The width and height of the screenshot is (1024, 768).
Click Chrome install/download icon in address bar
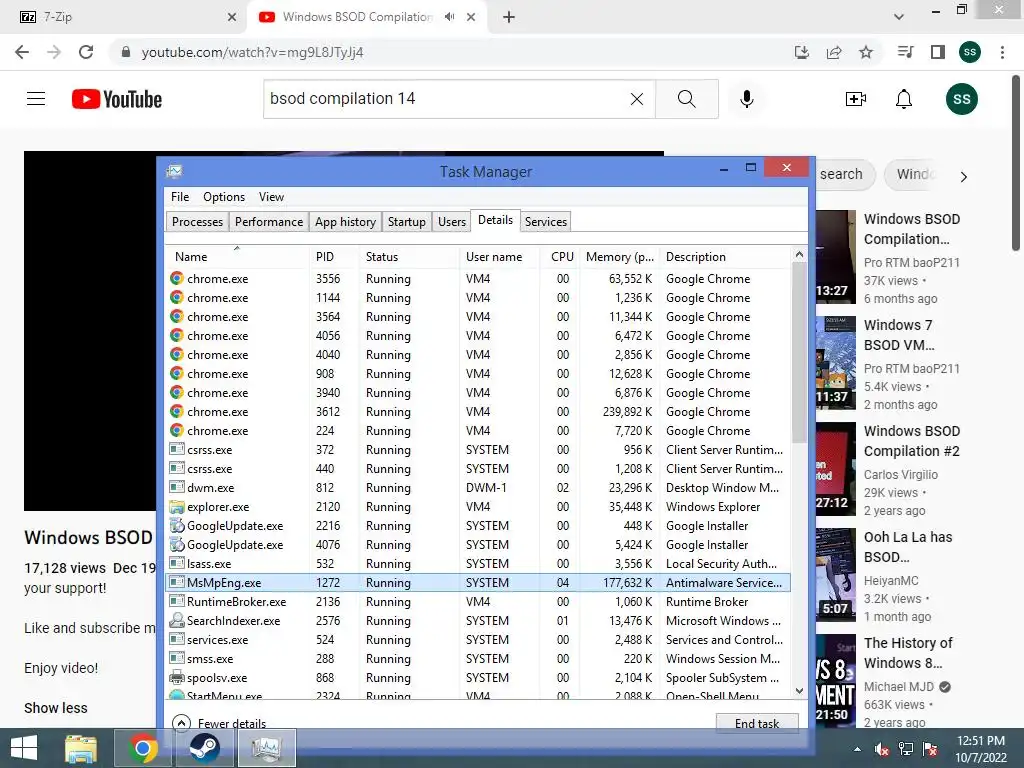[x=802, y=52]
